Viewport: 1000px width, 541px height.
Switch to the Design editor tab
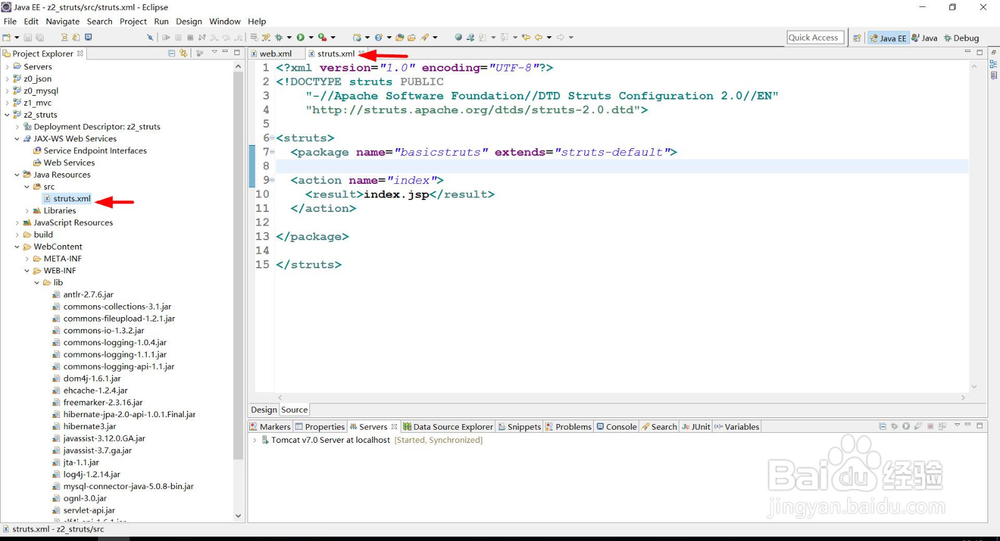coord(263,410)
